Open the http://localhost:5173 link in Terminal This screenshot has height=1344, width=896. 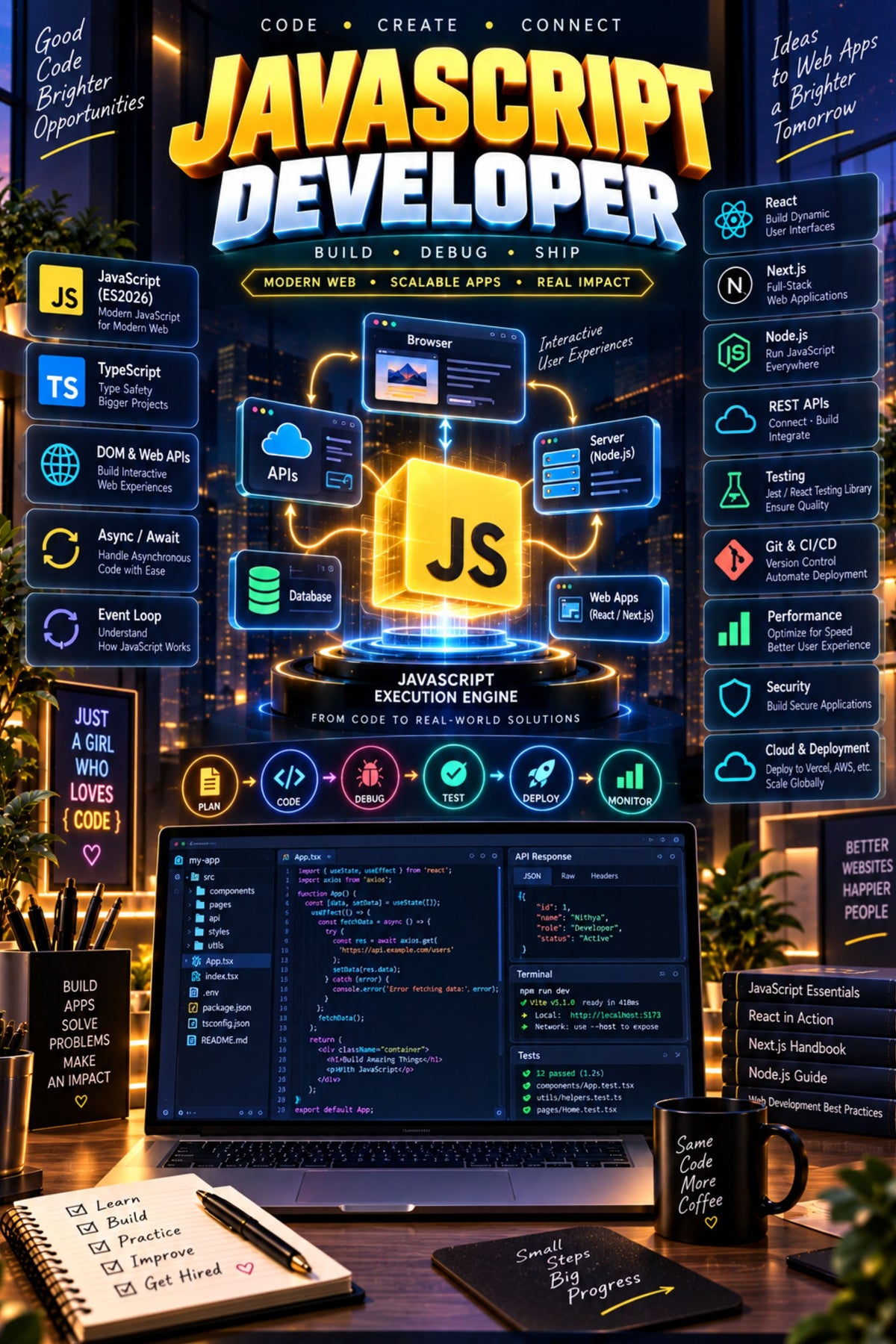(x=615, y=1015)
